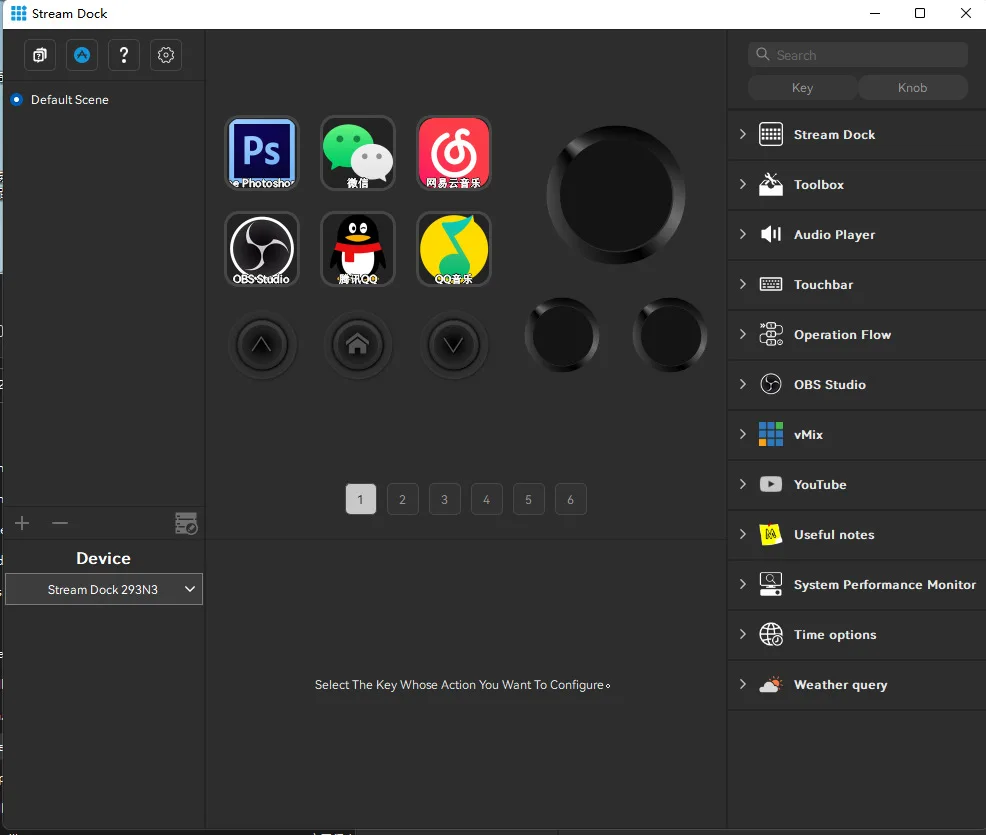Click the page-up arrow round key
The width and height of the screenshot is (986, 835).
[x=262, y=345]
